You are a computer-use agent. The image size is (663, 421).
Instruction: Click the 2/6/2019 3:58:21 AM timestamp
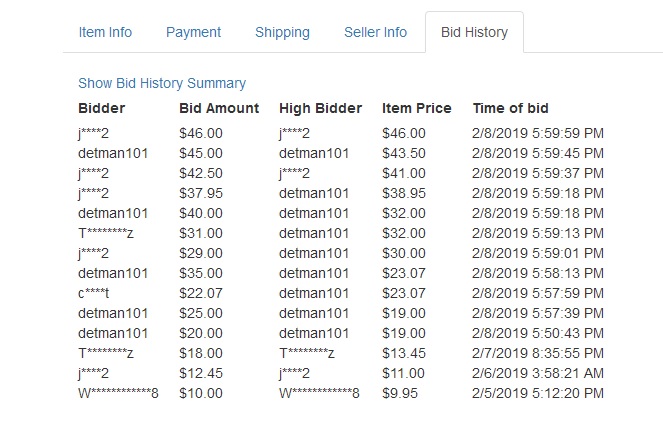(x=538, y=373)
